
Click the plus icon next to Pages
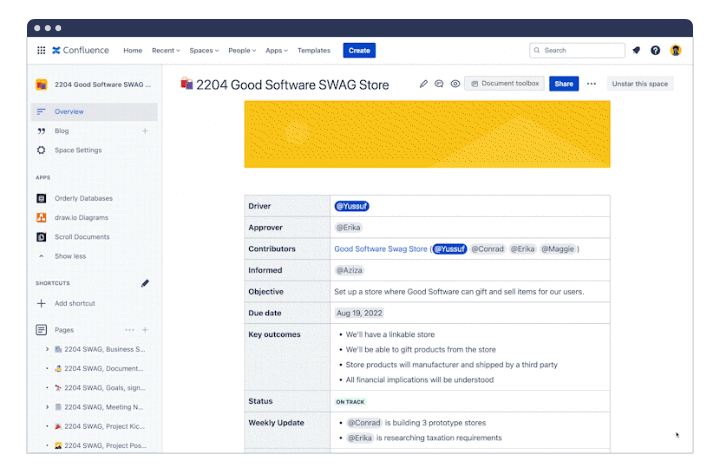tap(145, 330)
